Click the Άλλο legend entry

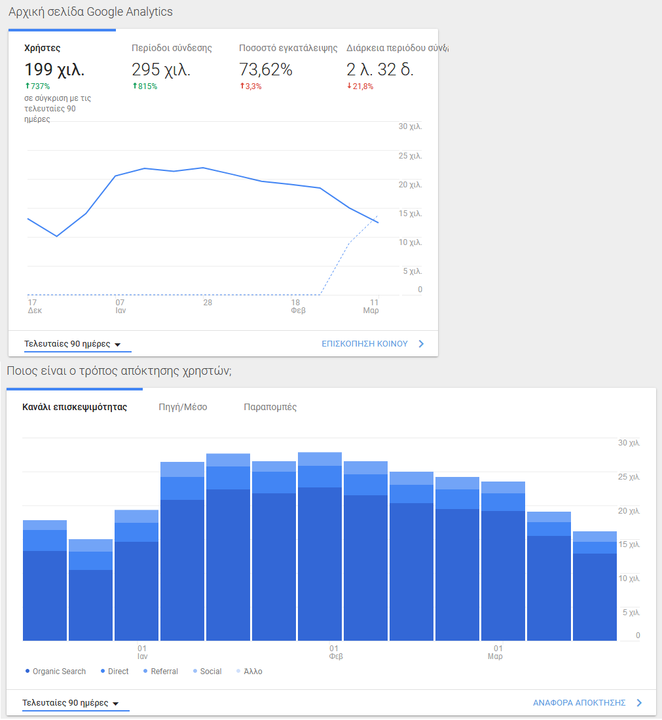click(x=249, y=671)
